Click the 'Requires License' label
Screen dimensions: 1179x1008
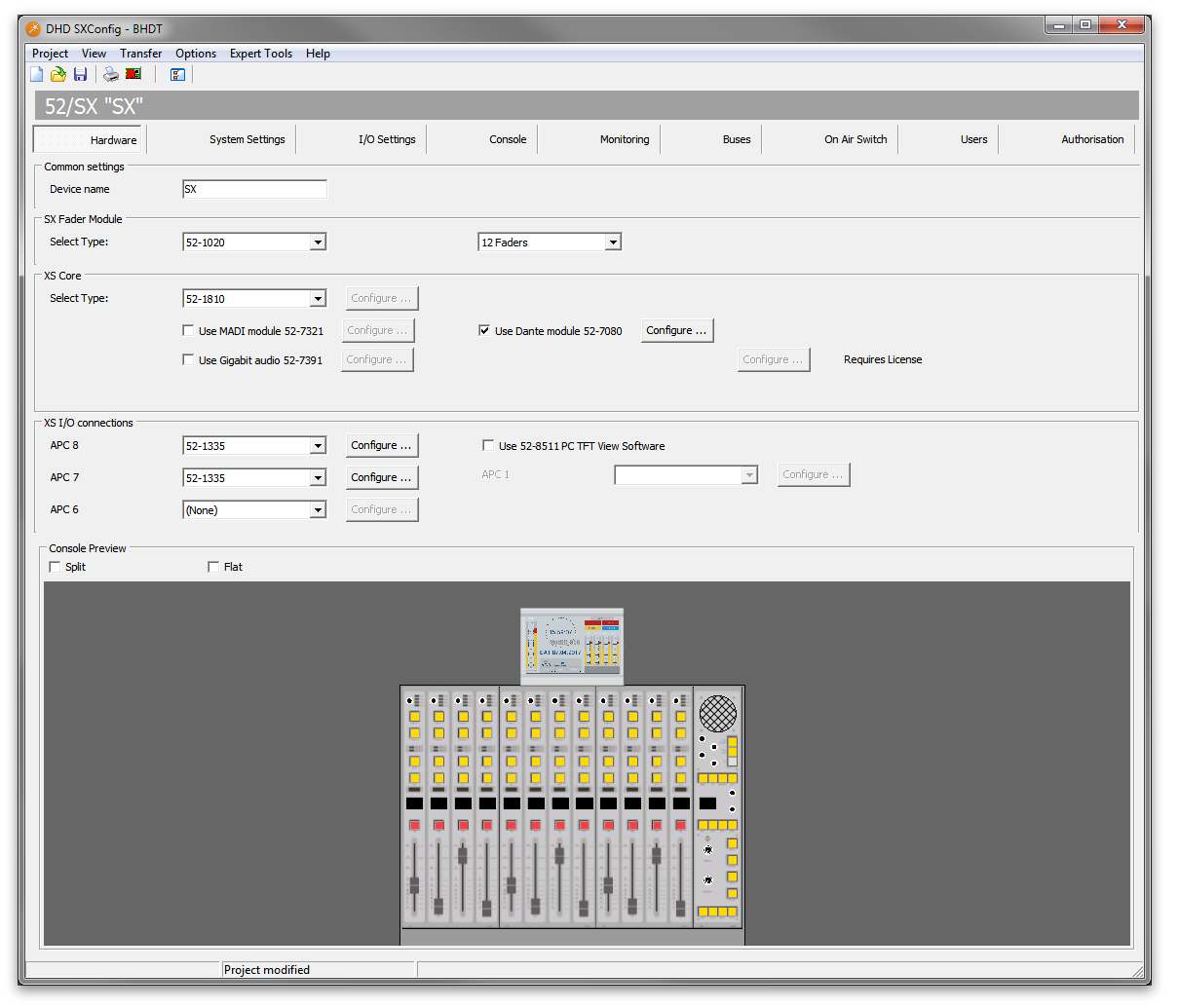tap(883, 359)
